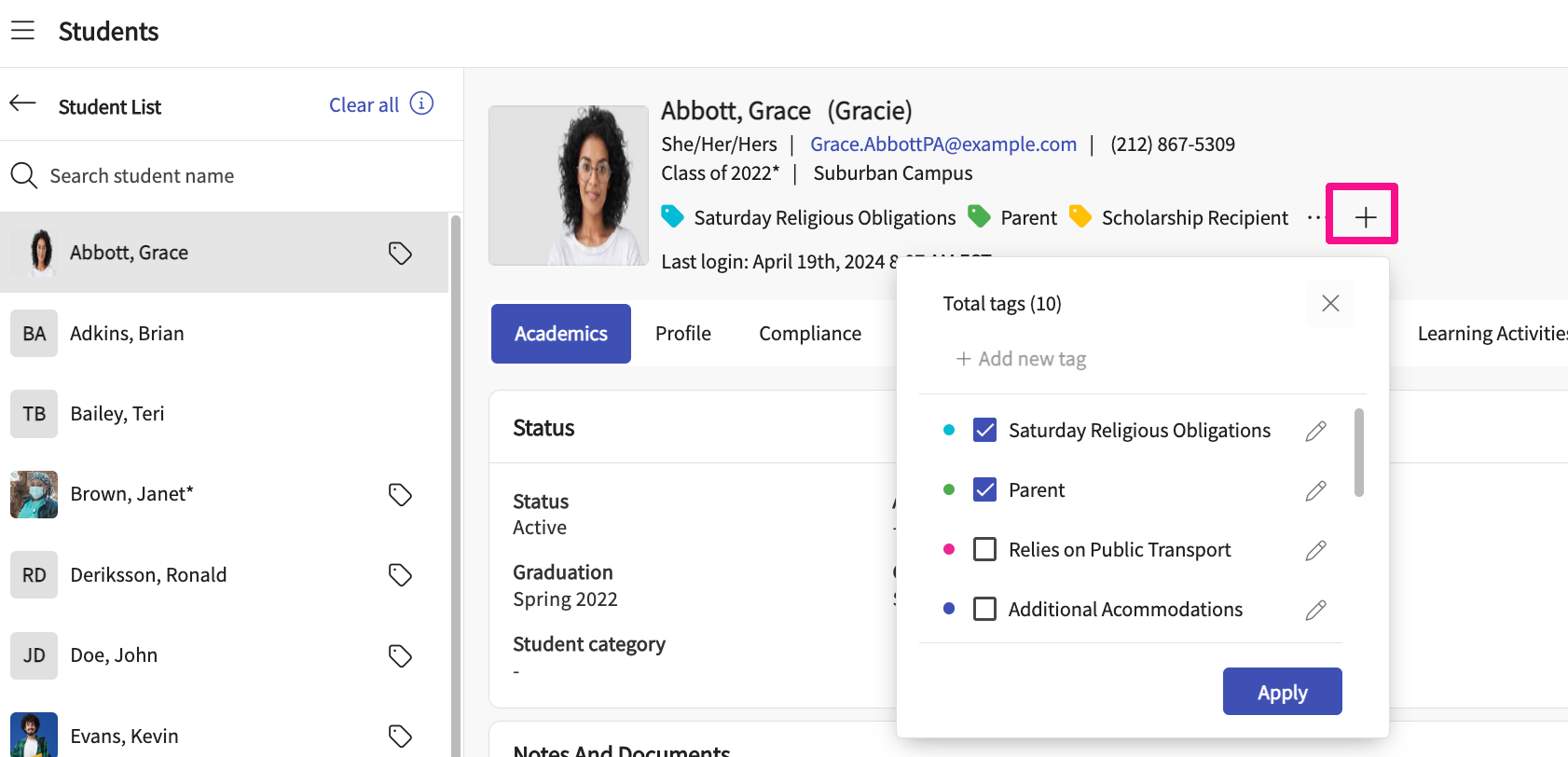Click the tags list scrollbar

coord(1358,453)
